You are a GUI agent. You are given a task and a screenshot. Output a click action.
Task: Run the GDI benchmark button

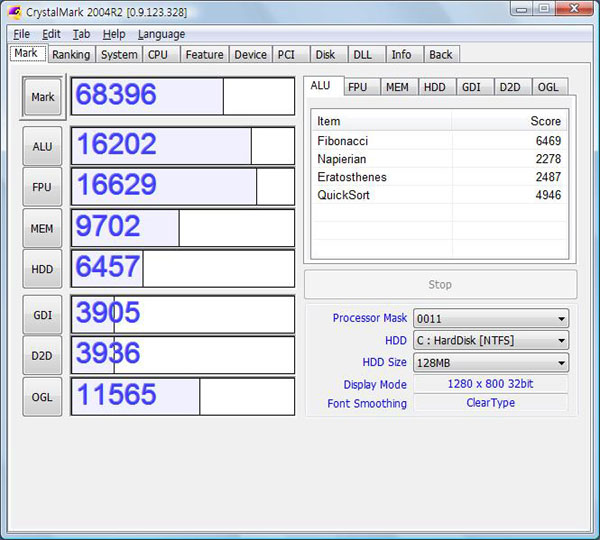point(42,315)
